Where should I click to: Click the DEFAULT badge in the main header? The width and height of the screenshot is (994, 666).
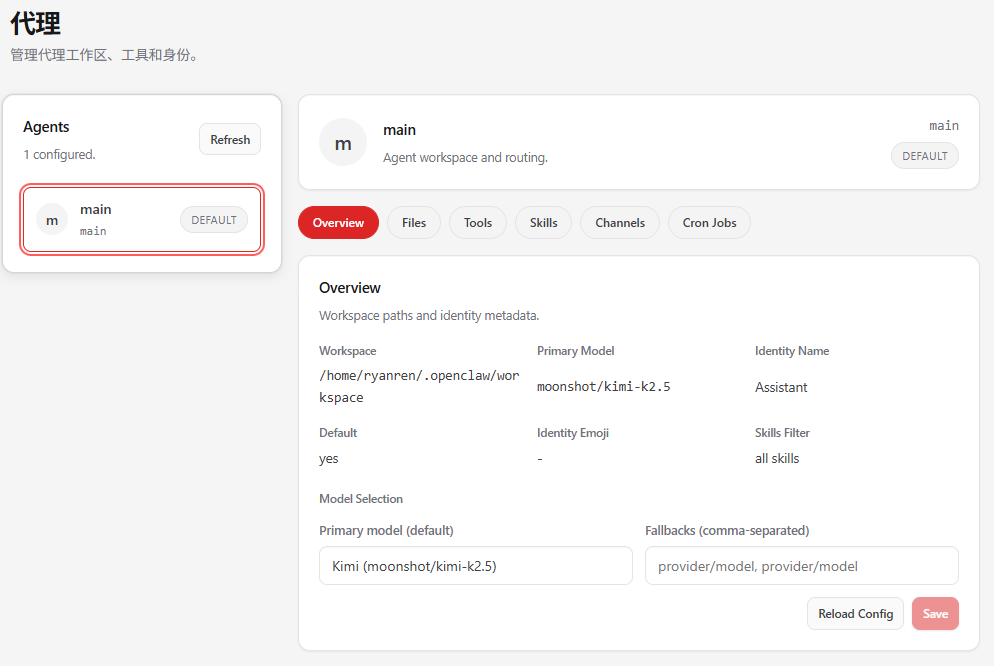tap(924, 156)
